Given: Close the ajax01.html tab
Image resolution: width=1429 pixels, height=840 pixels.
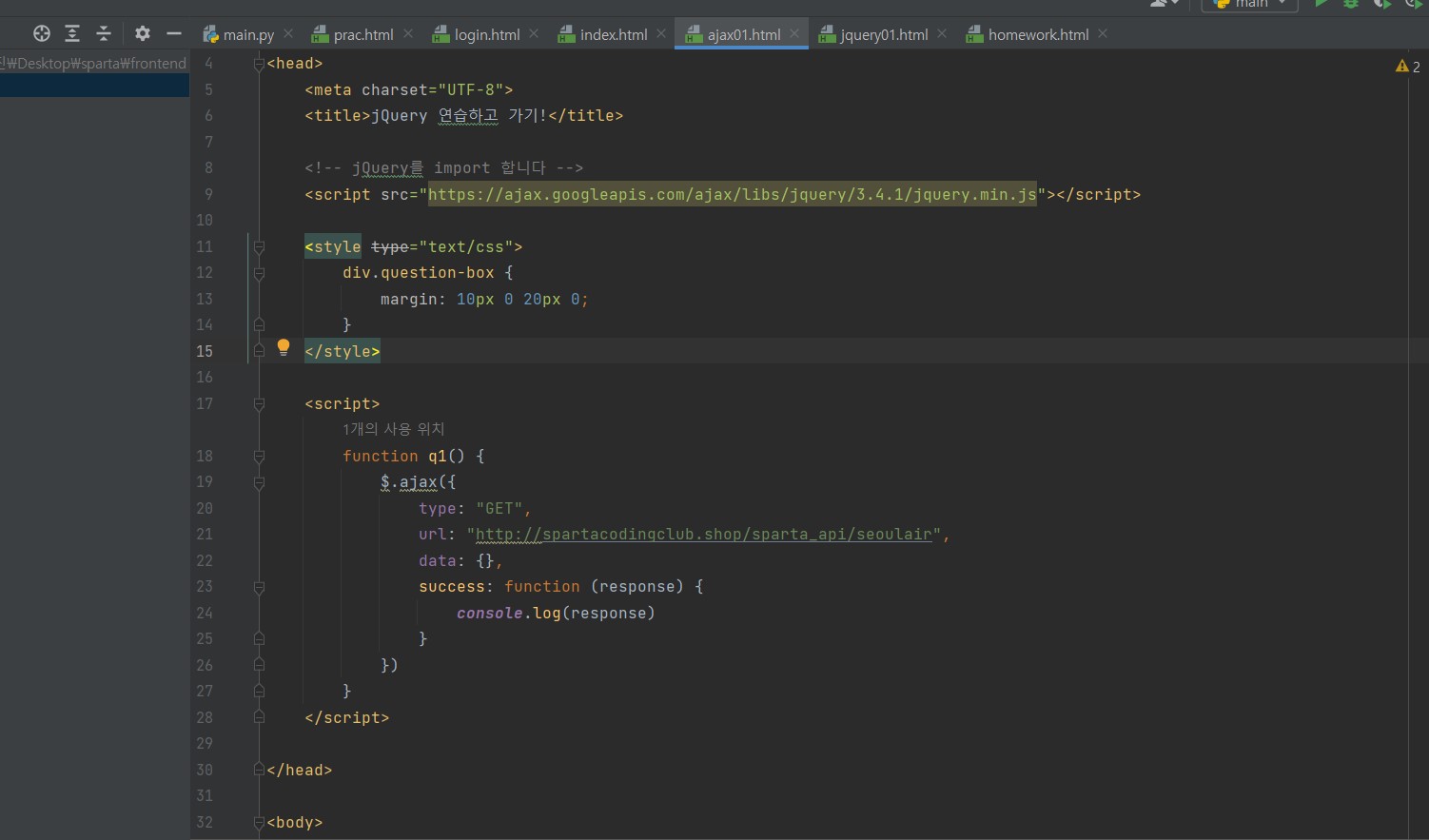Looking at the screenshot, I should [x=794, y=33].
